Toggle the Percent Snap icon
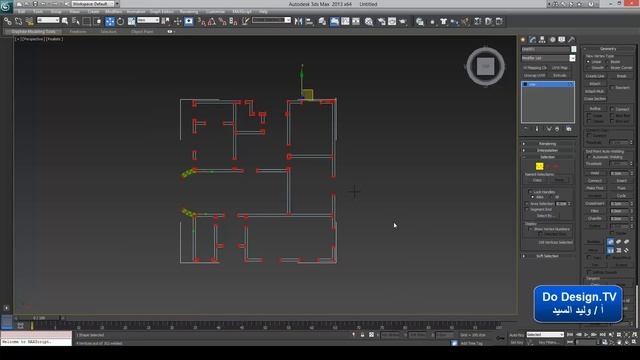Screen dimensions: 640x360 222,21
